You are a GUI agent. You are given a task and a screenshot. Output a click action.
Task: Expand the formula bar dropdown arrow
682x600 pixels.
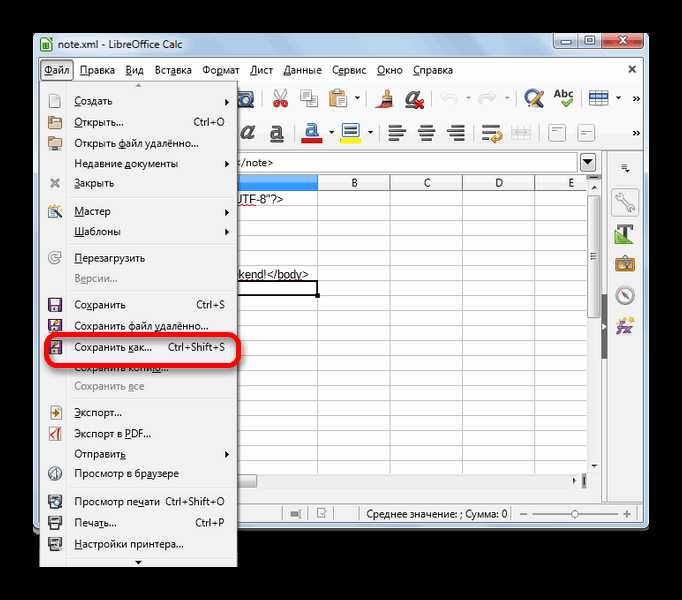click(x=588, y=163)
